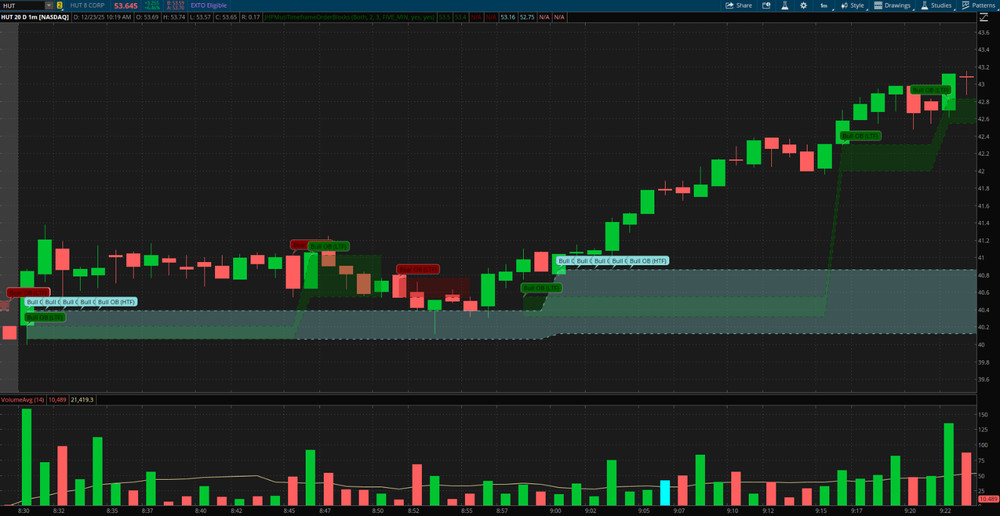Click the HUT 8 CORP company name
1000x516 pixels.
89,5
